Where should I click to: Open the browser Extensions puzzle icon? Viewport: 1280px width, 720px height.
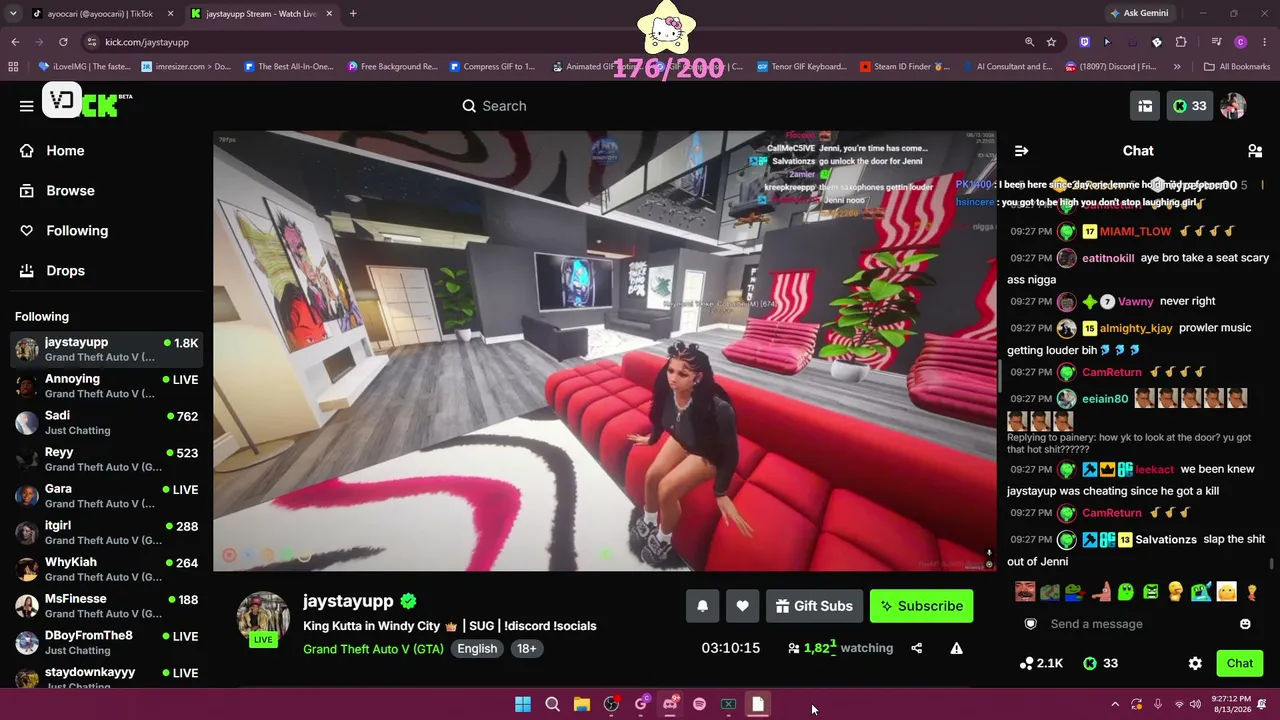1181,42
